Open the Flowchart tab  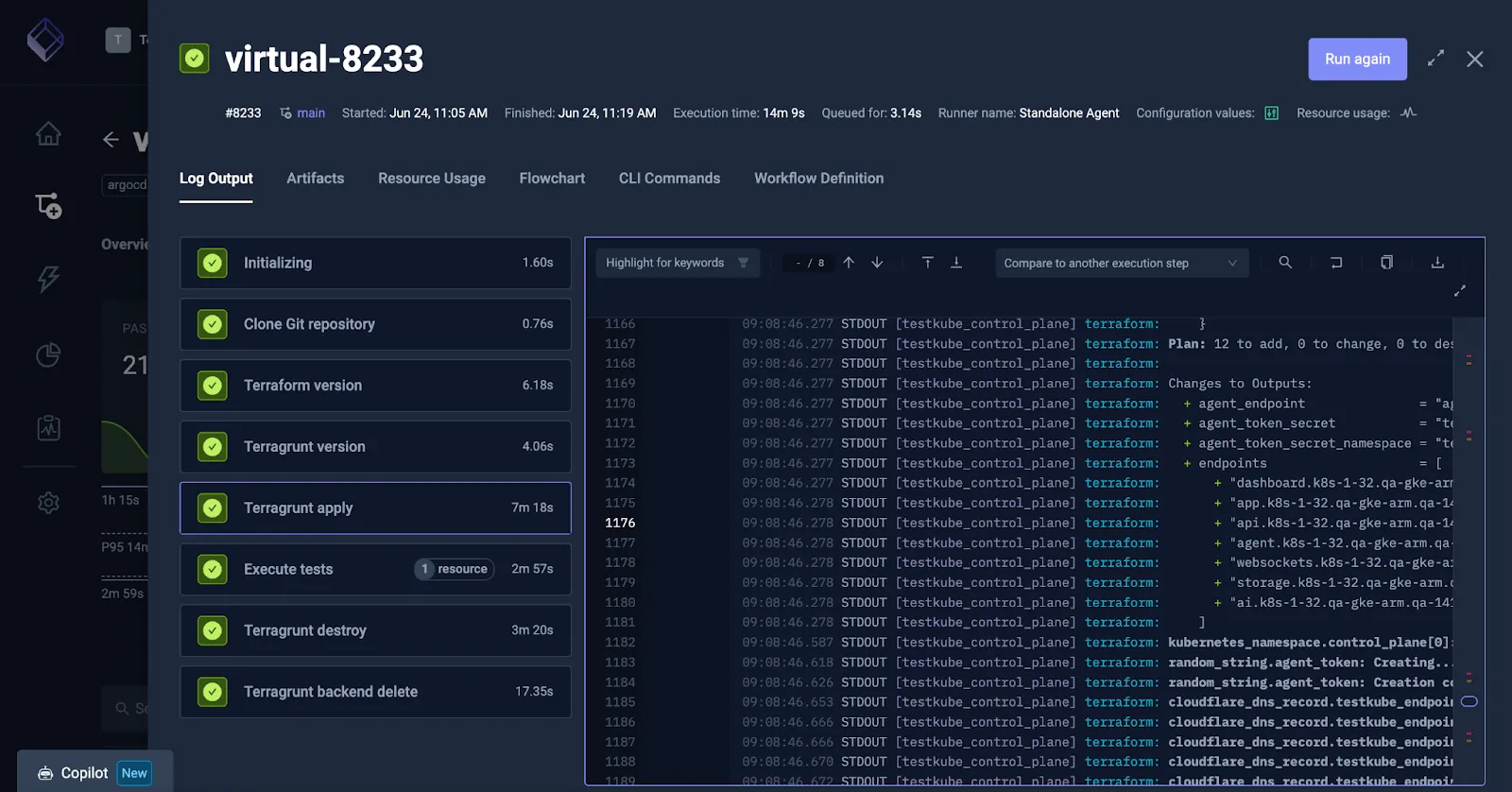pos(552,178)
